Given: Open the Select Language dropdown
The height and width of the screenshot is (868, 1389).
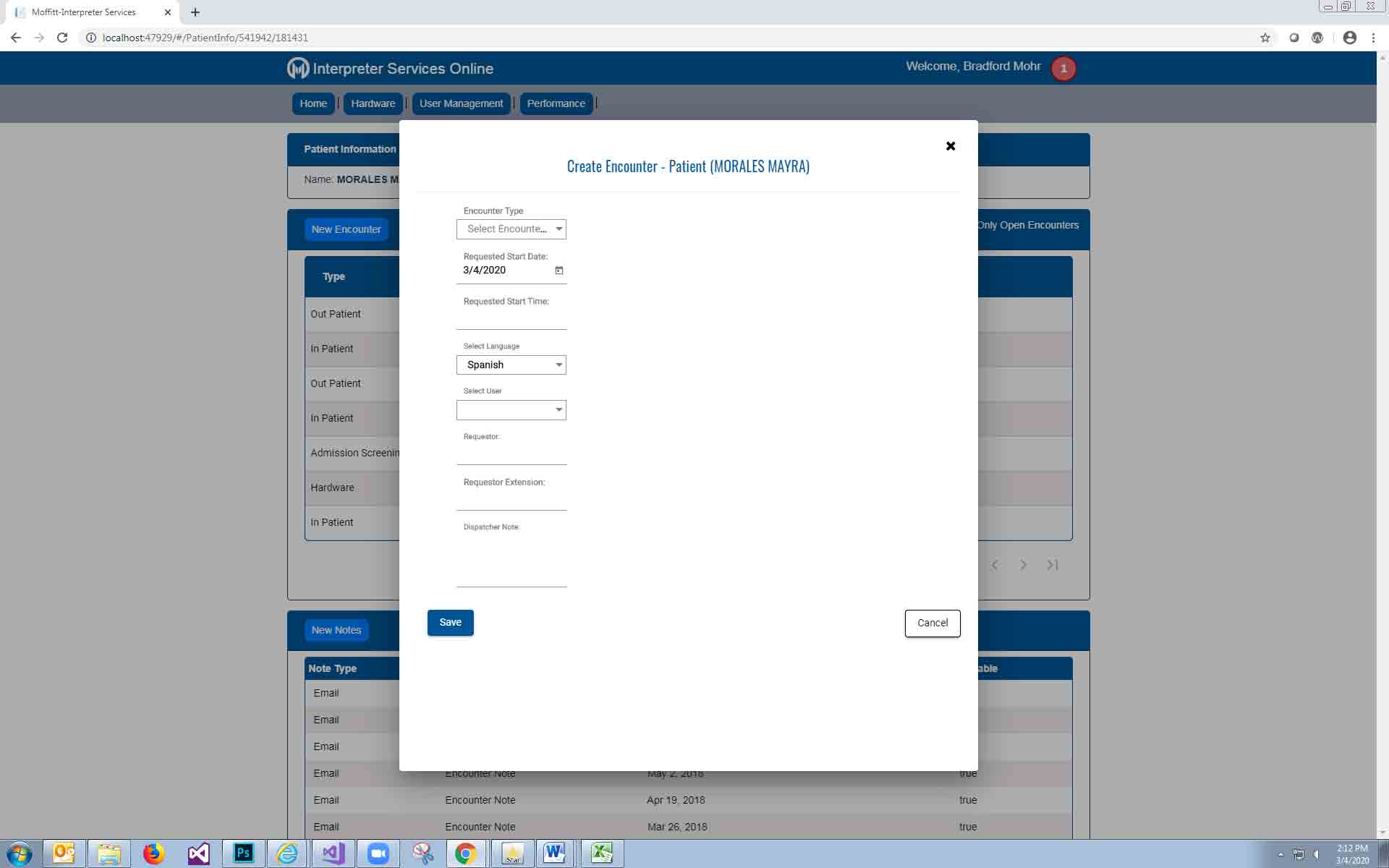Looking at the screenshot, I should pyautogui.click(x=511, y=365).
